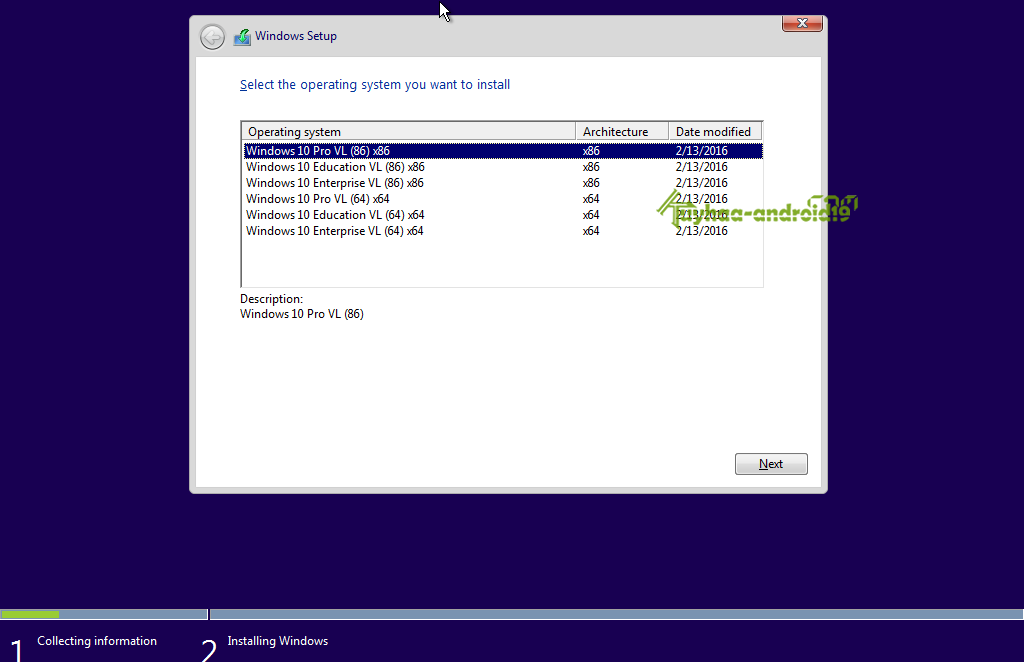Click the 'Installing Windows' step label
1025x662 pixels.
pos(278,641)
